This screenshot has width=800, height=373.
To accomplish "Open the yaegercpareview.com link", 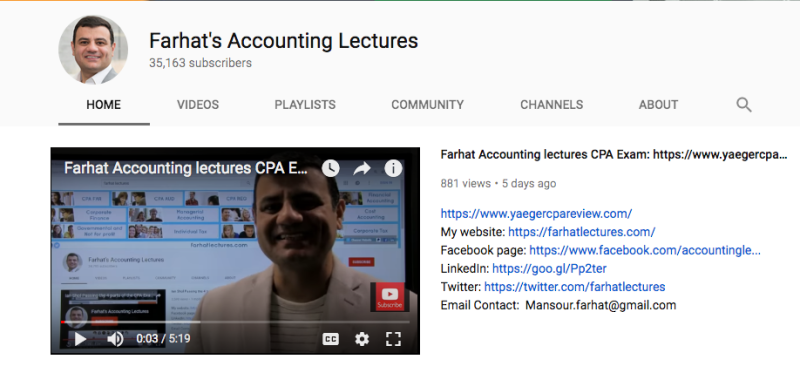I will pyautogui.click(x=536, y=213).
